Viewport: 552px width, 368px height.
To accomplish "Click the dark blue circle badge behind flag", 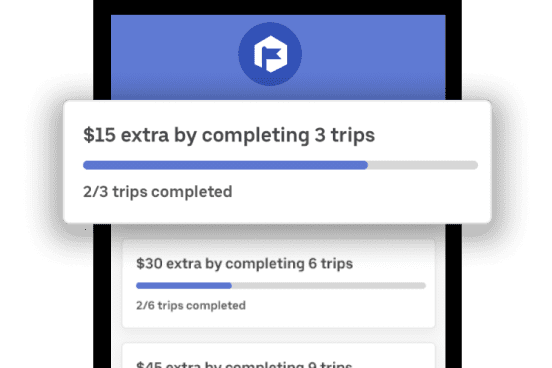I will point(270,54).
